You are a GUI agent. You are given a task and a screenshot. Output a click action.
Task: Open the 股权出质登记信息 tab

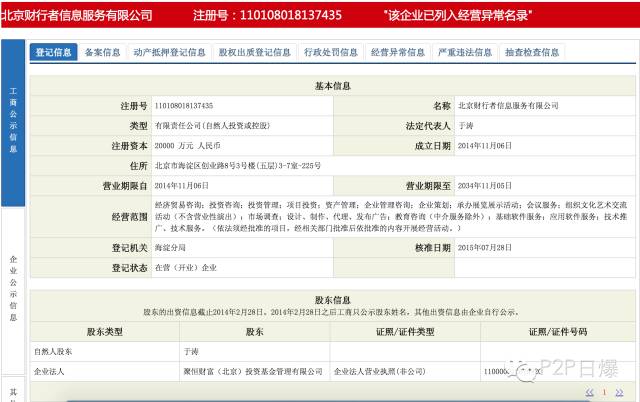tap(255, 52)
